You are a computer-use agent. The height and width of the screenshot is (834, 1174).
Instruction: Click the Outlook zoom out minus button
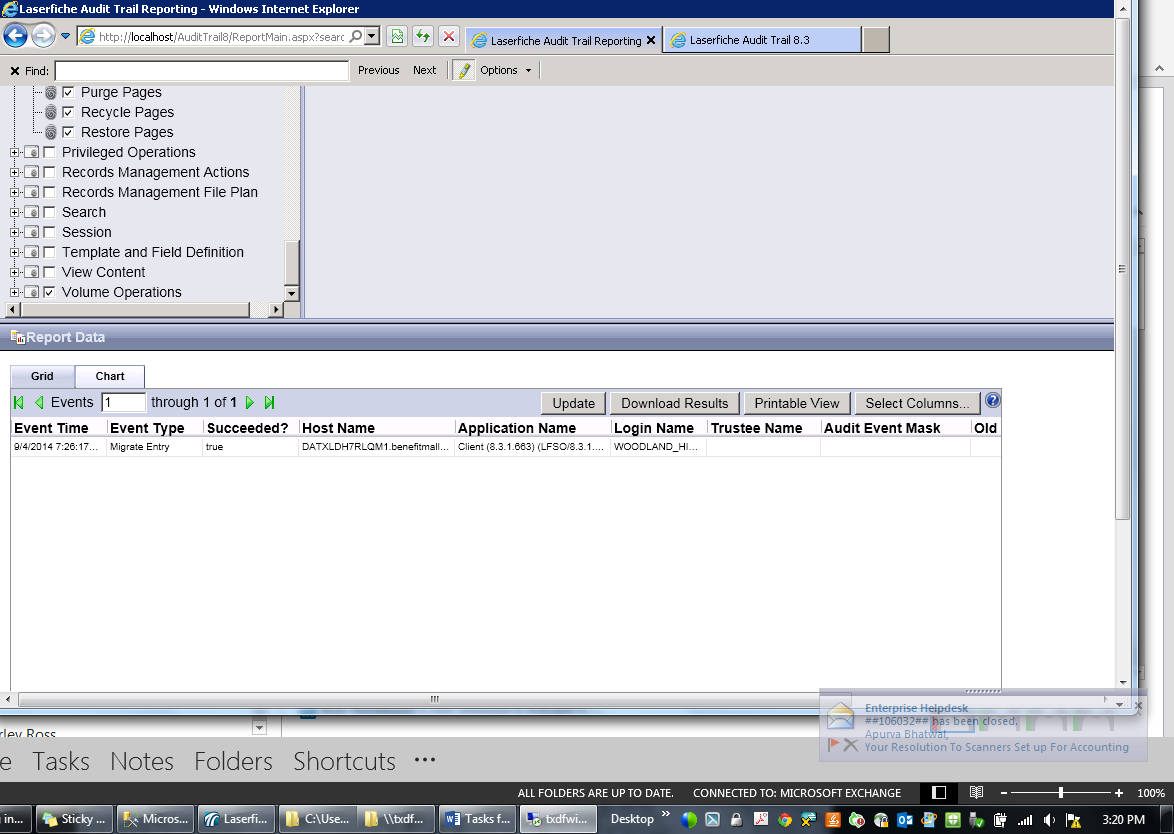click(x=1004, y=793)
